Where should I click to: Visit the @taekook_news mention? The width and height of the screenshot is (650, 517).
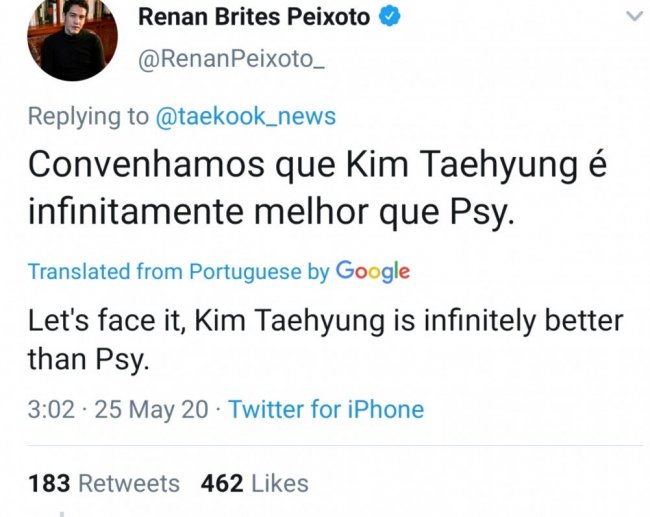pyautogui.click(x=245, y=116)
